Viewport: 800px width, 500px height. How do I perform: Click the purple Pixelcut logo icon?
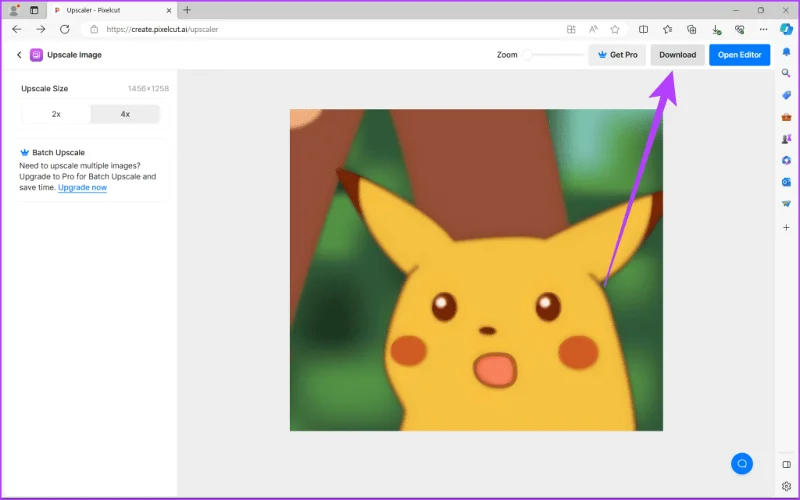point(36,55)
